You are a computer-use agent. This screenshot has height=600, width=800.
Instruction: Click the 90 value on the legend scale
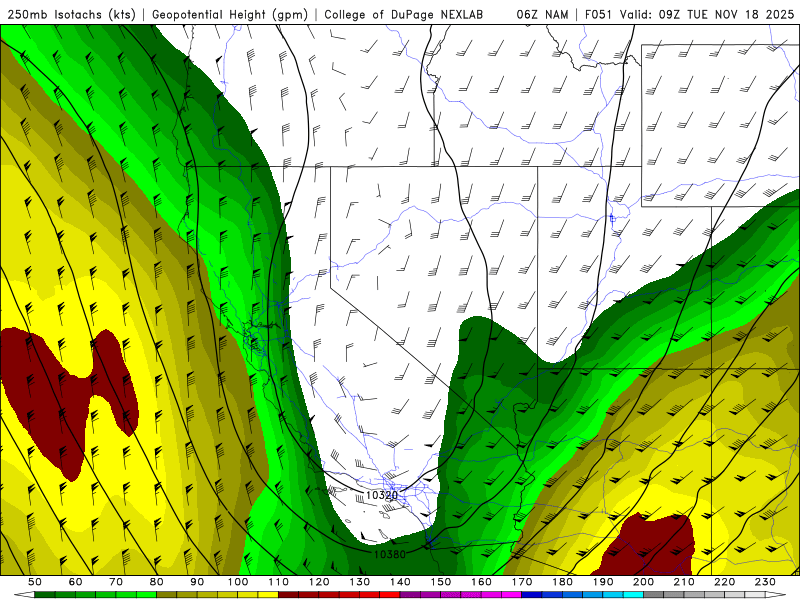197,582
